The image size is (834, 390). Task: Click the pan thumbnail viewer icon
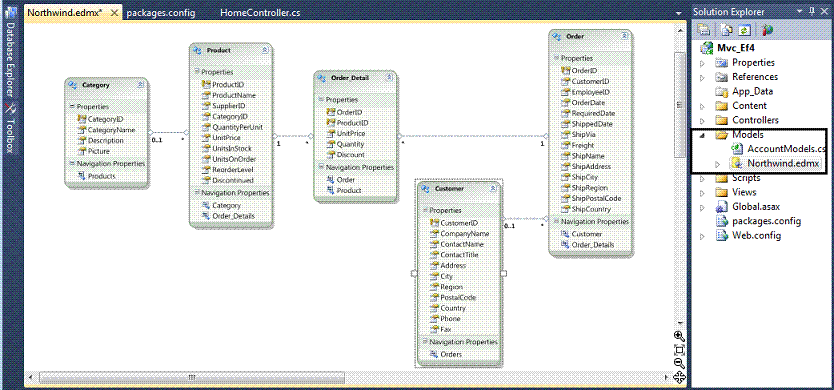679,377
